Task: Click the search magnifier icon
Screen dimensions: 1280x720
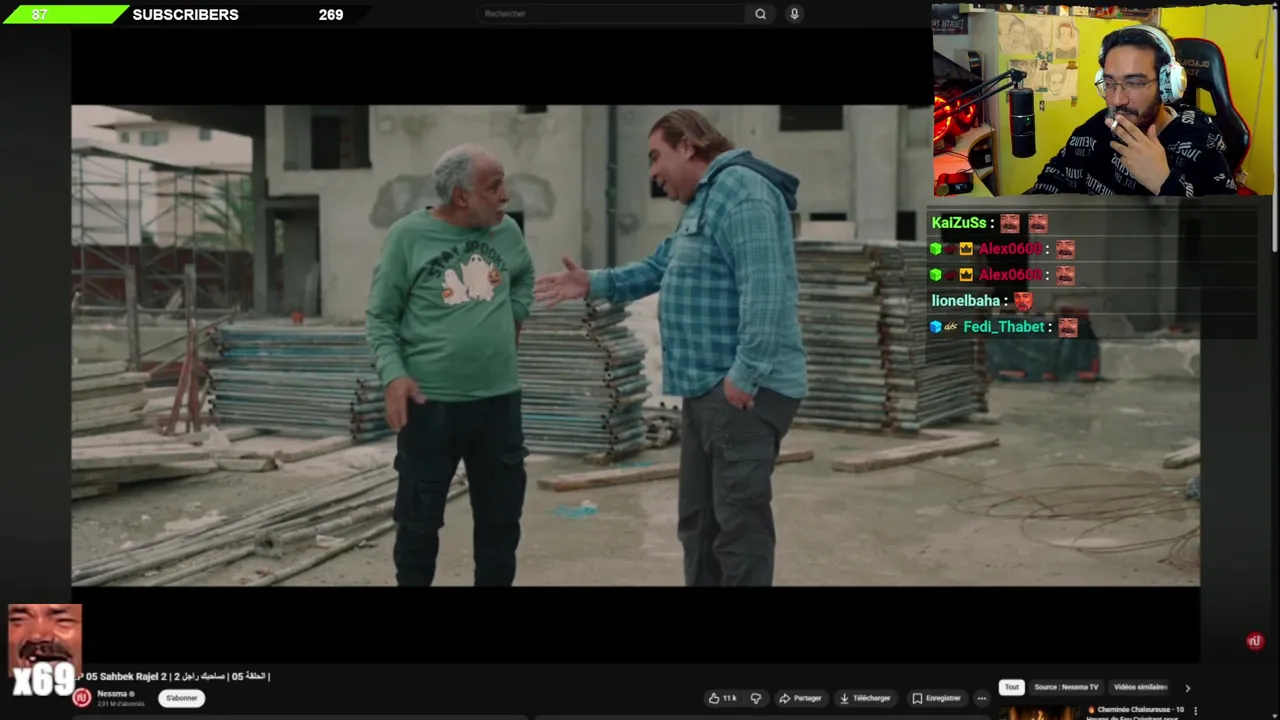Action: (x=760, y=14)
